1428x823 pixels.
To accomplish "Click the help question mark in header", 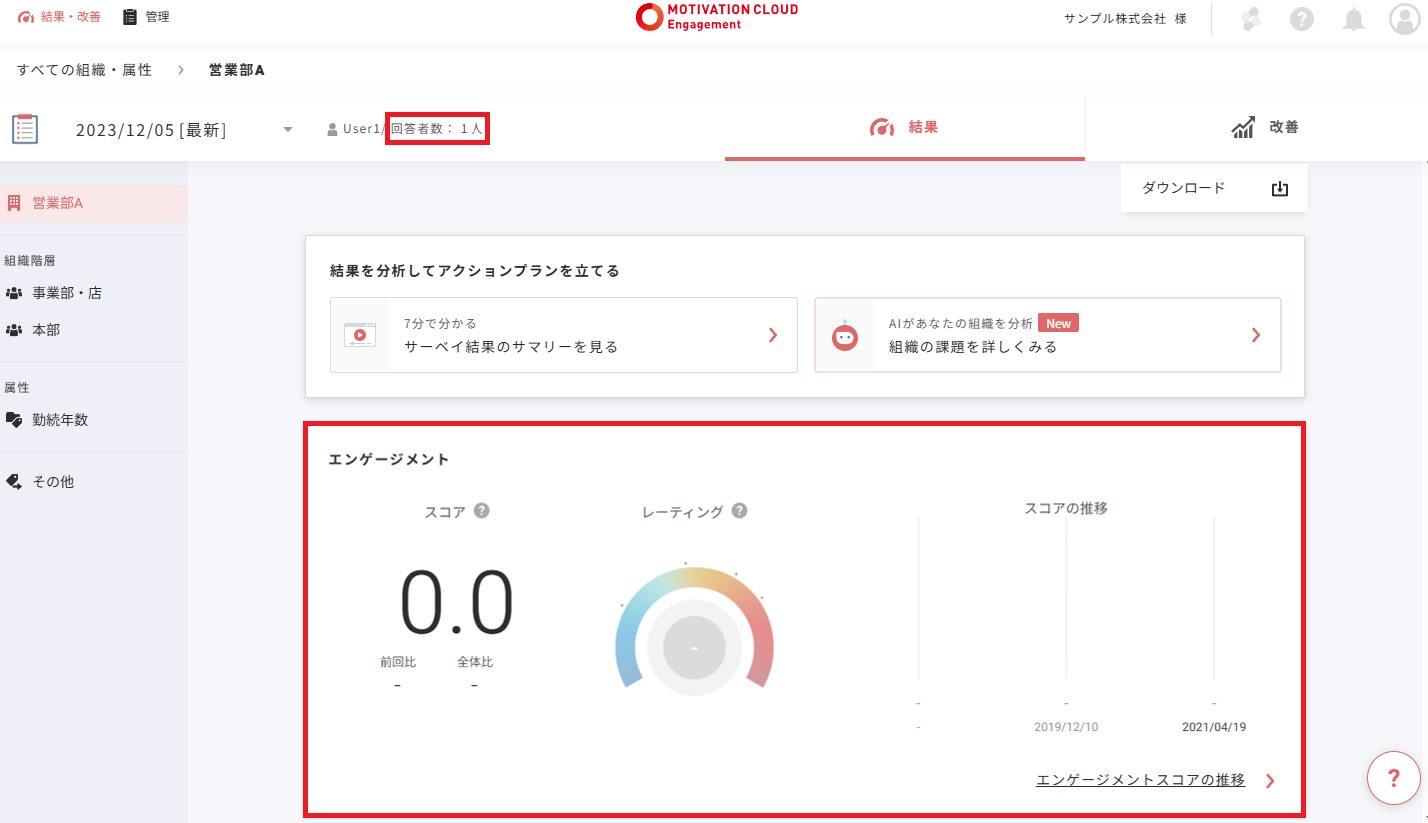I will click(x=1301, y=19).
